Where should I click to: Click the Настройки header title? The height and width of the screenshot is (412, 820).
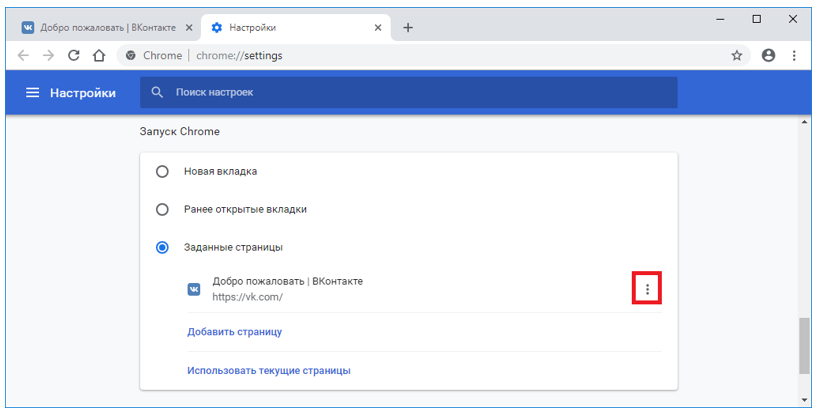click(83, 93)
